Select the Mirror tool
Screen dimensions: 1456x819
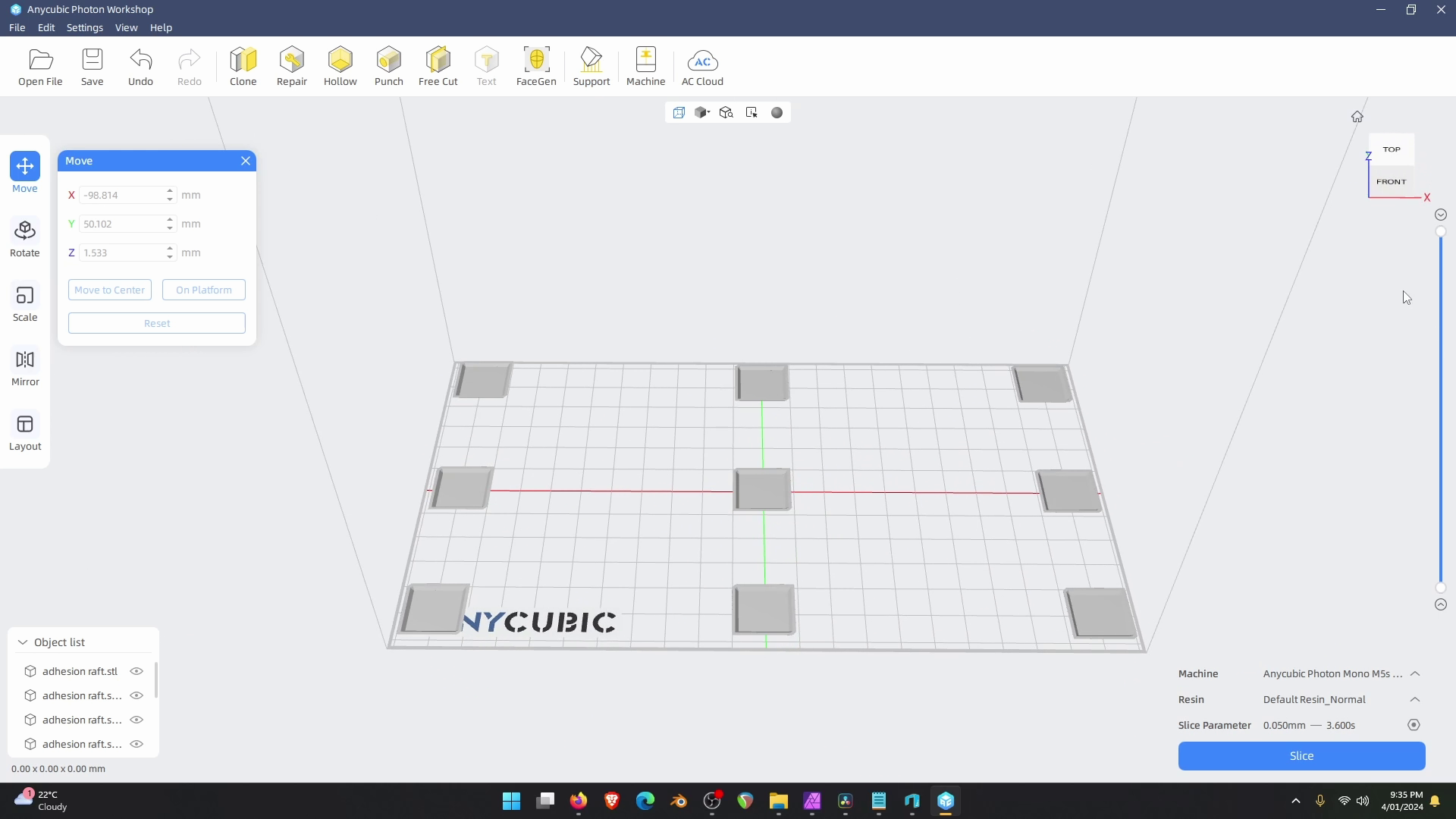coord(25,367)
